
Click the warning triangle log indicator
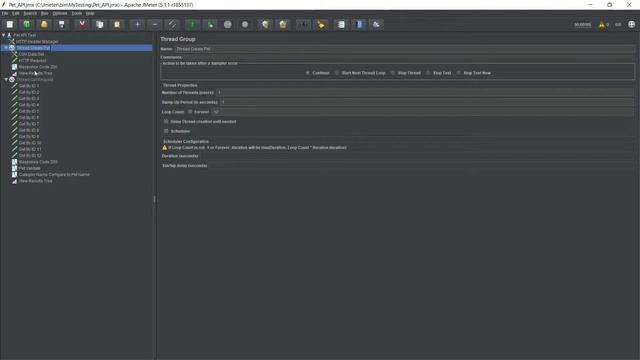601,24
